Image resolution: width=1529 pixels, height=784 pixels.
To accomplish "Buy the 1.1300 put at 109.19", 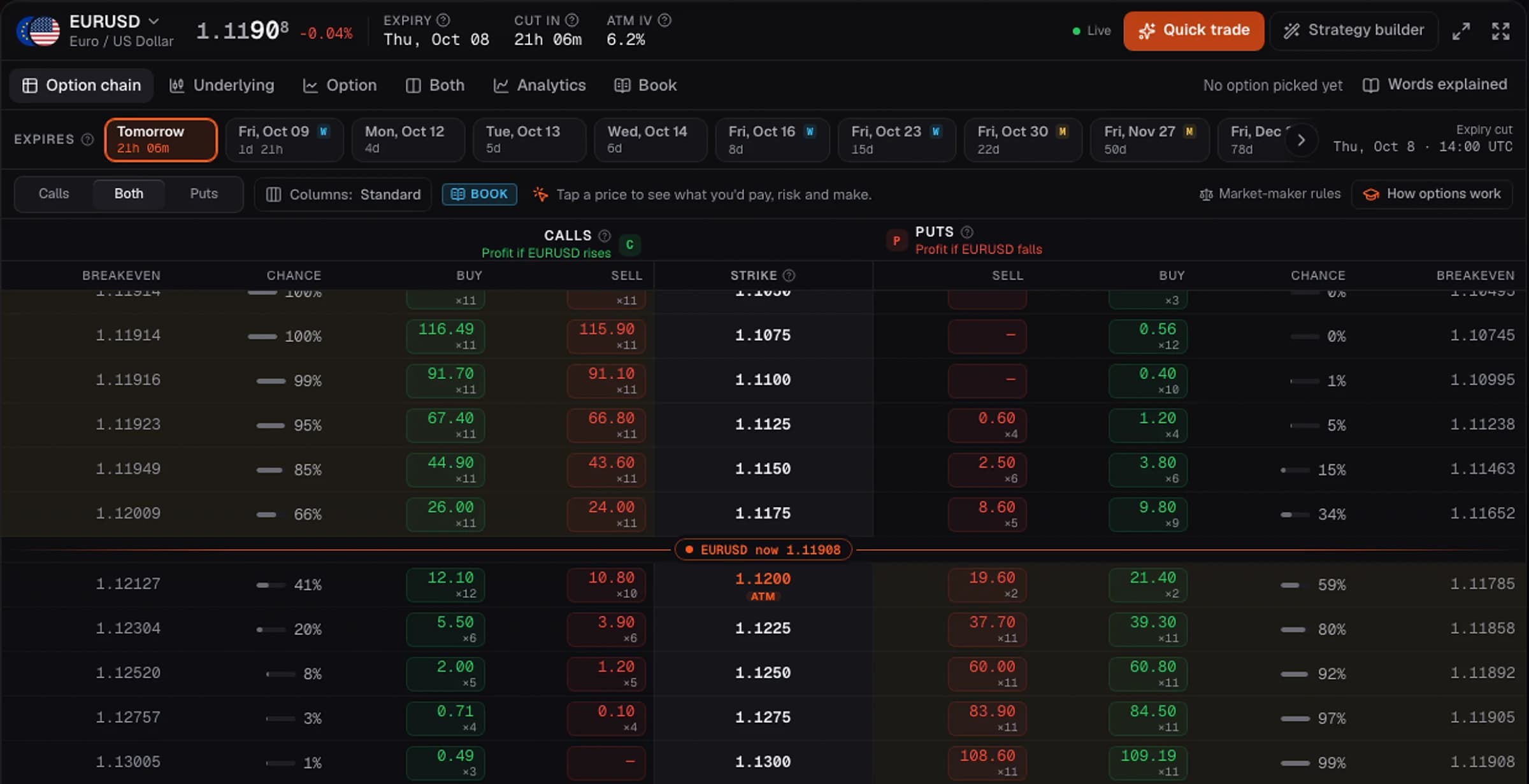I will [x=1148, y=763].
